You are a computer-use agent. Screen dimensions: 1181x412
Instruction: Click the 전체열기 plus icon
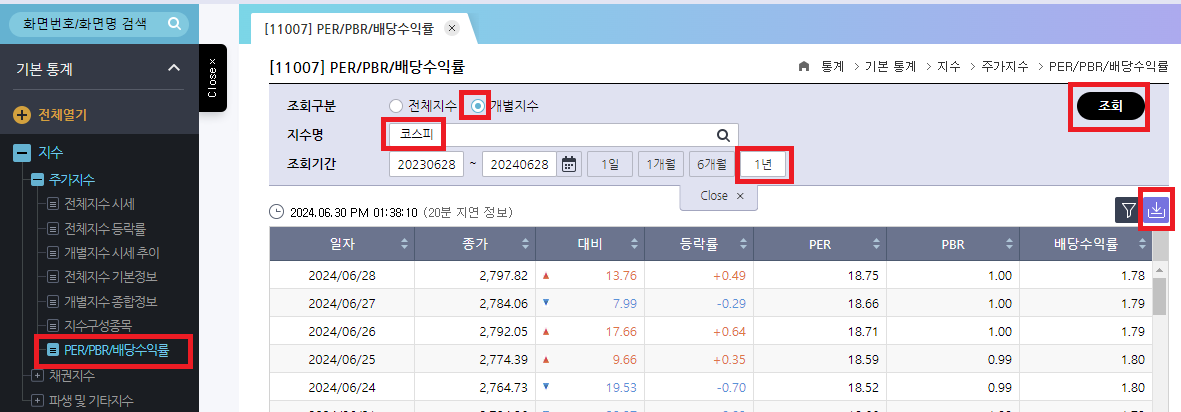pos(23,115)
